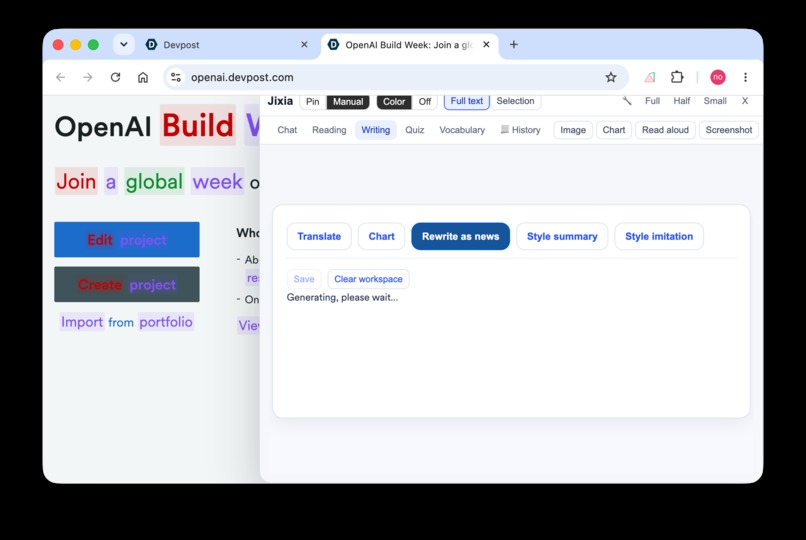Toggle Manual mode in Jixia
Screen dimensions: 806x540
pyautogui.click(x=348, y=102)
